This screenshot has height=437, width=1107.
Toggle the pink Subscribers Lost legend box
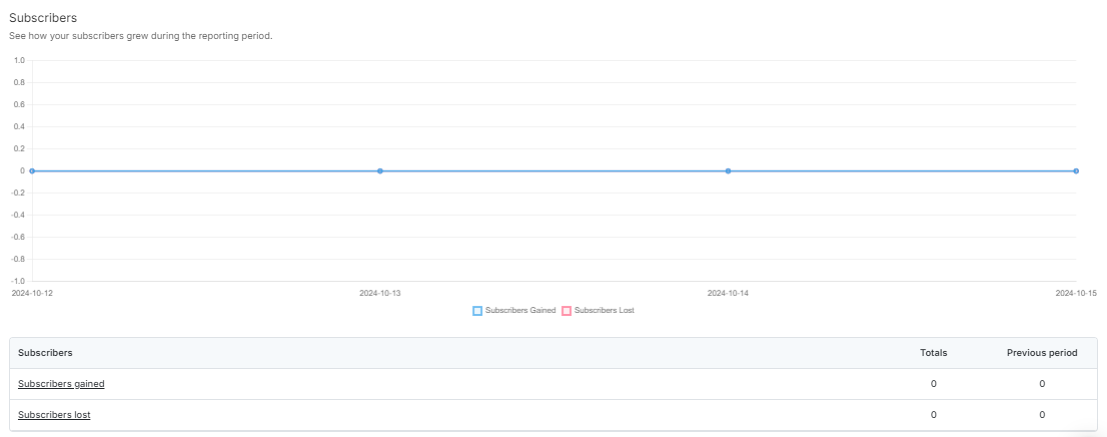click(x=566, y=311)
